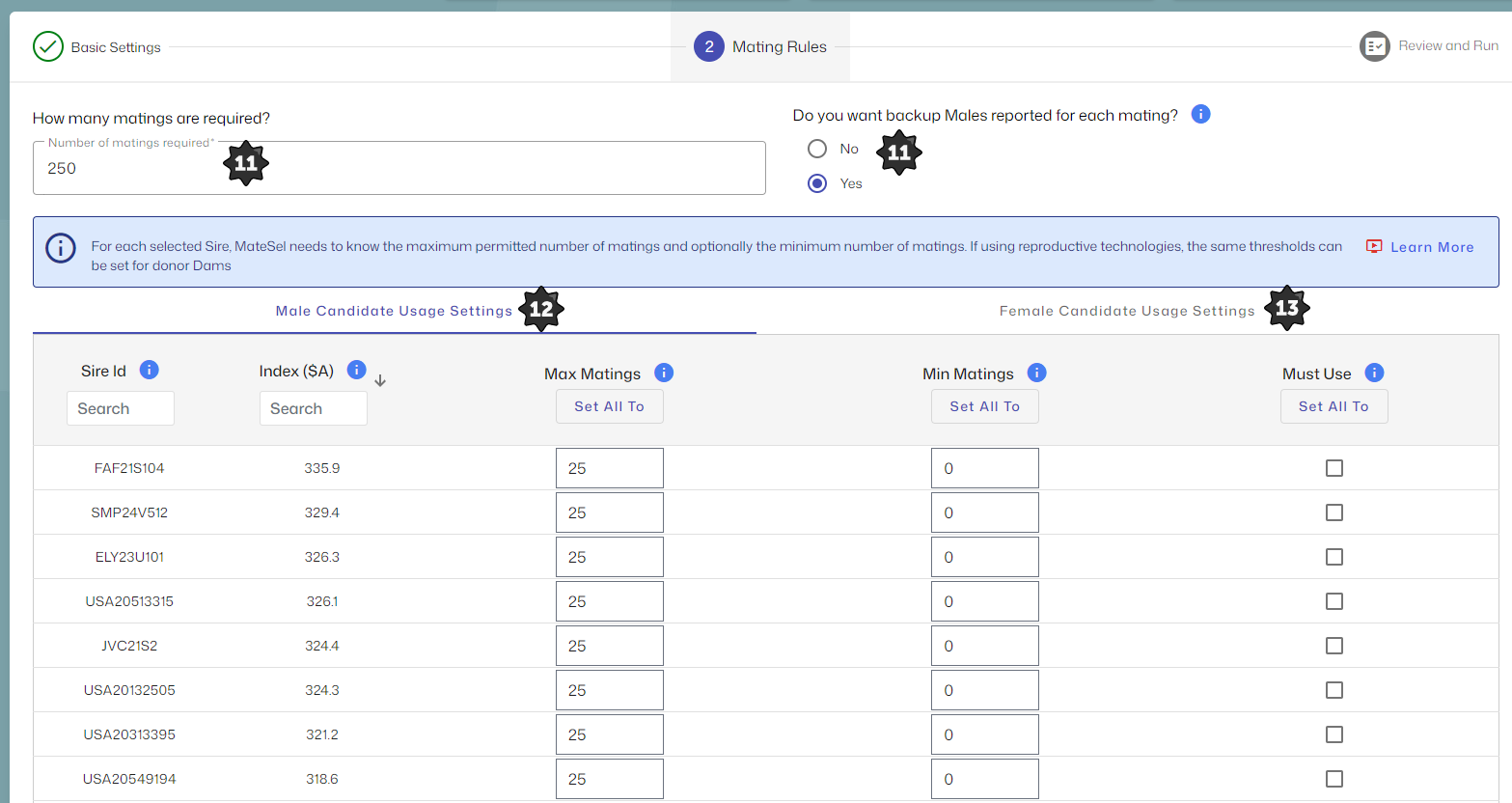This screenshot has width=1512, height=803.
Task: Click the Sire Id search box
Action: [x=121, y=408]
